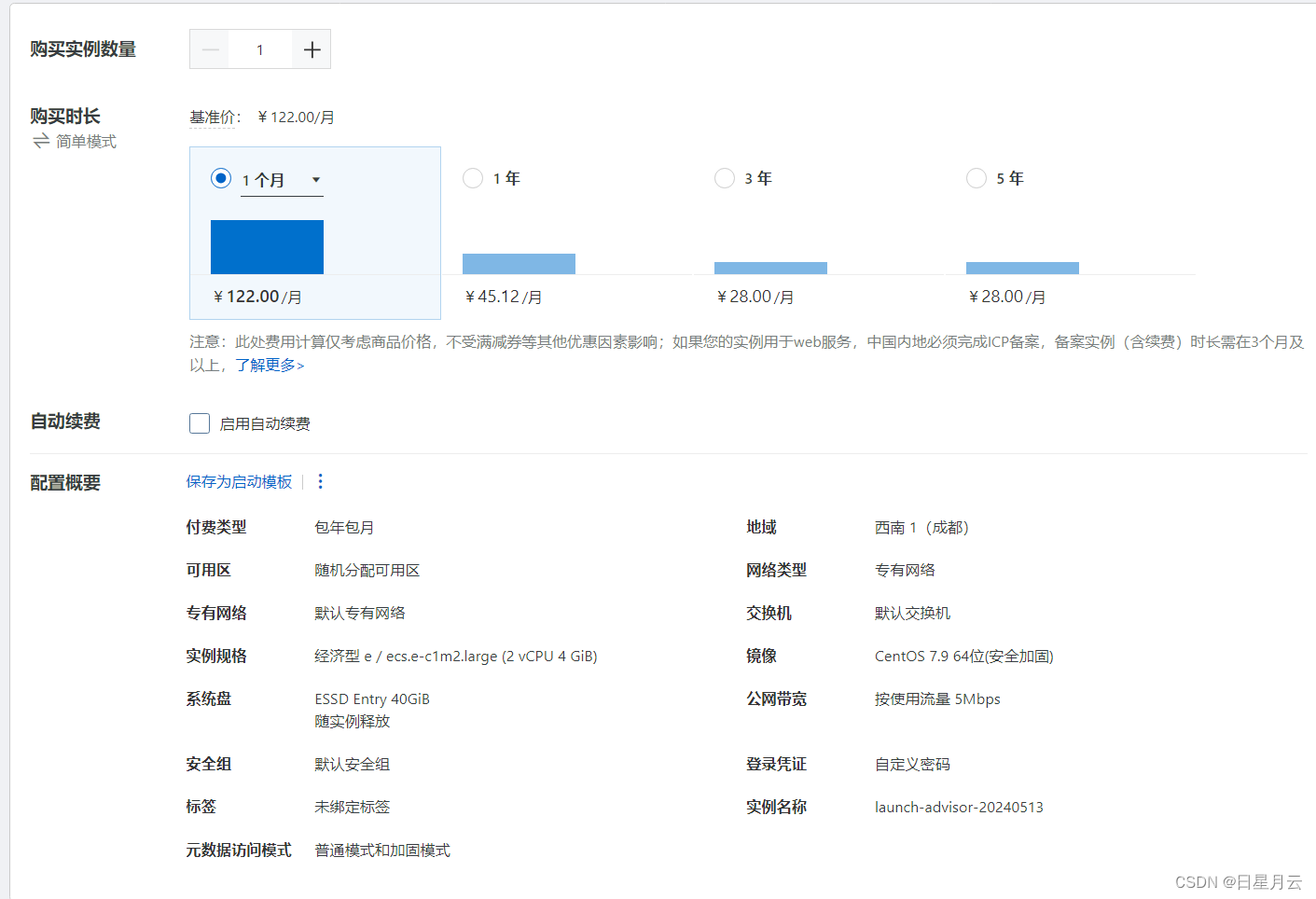Click the 5-year ¥28.00 price bar
Viewport: 1316px width, 899px height.
point(1022,269)
